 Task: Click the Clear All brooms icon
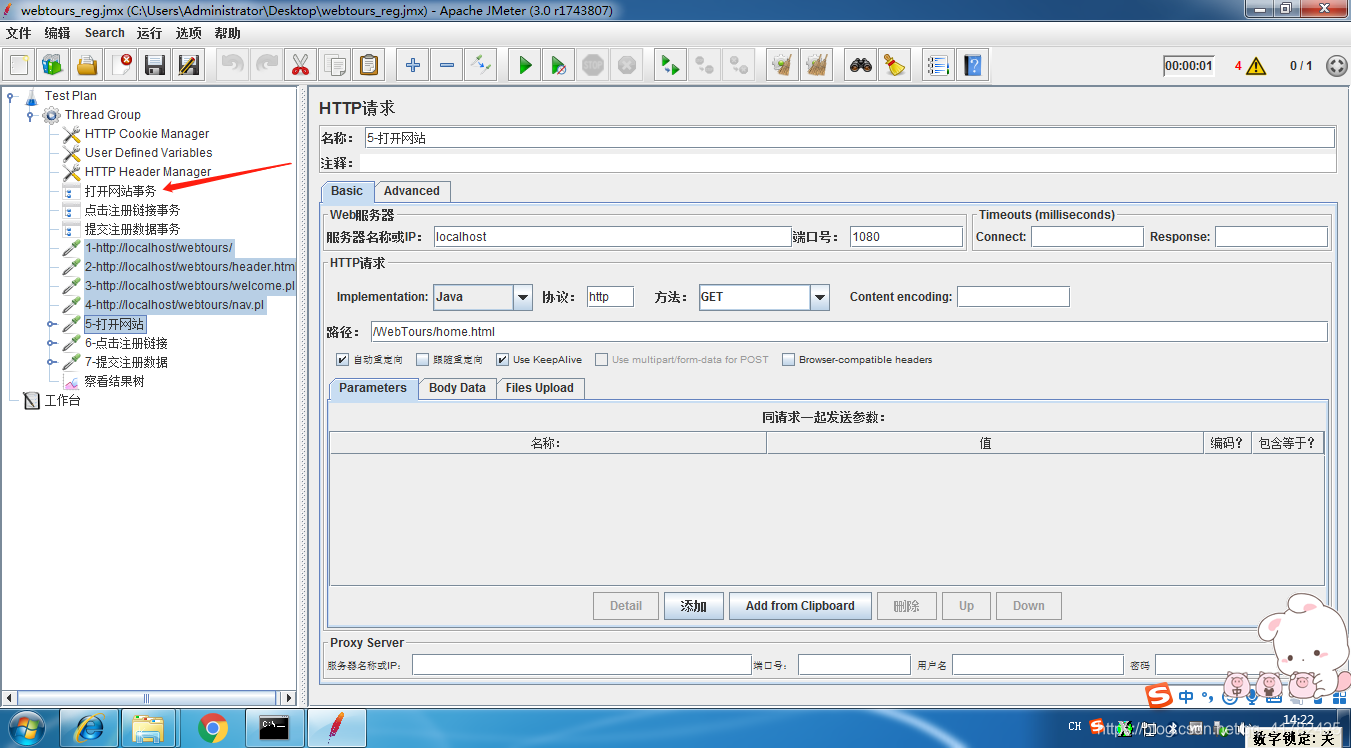point(817,66)
